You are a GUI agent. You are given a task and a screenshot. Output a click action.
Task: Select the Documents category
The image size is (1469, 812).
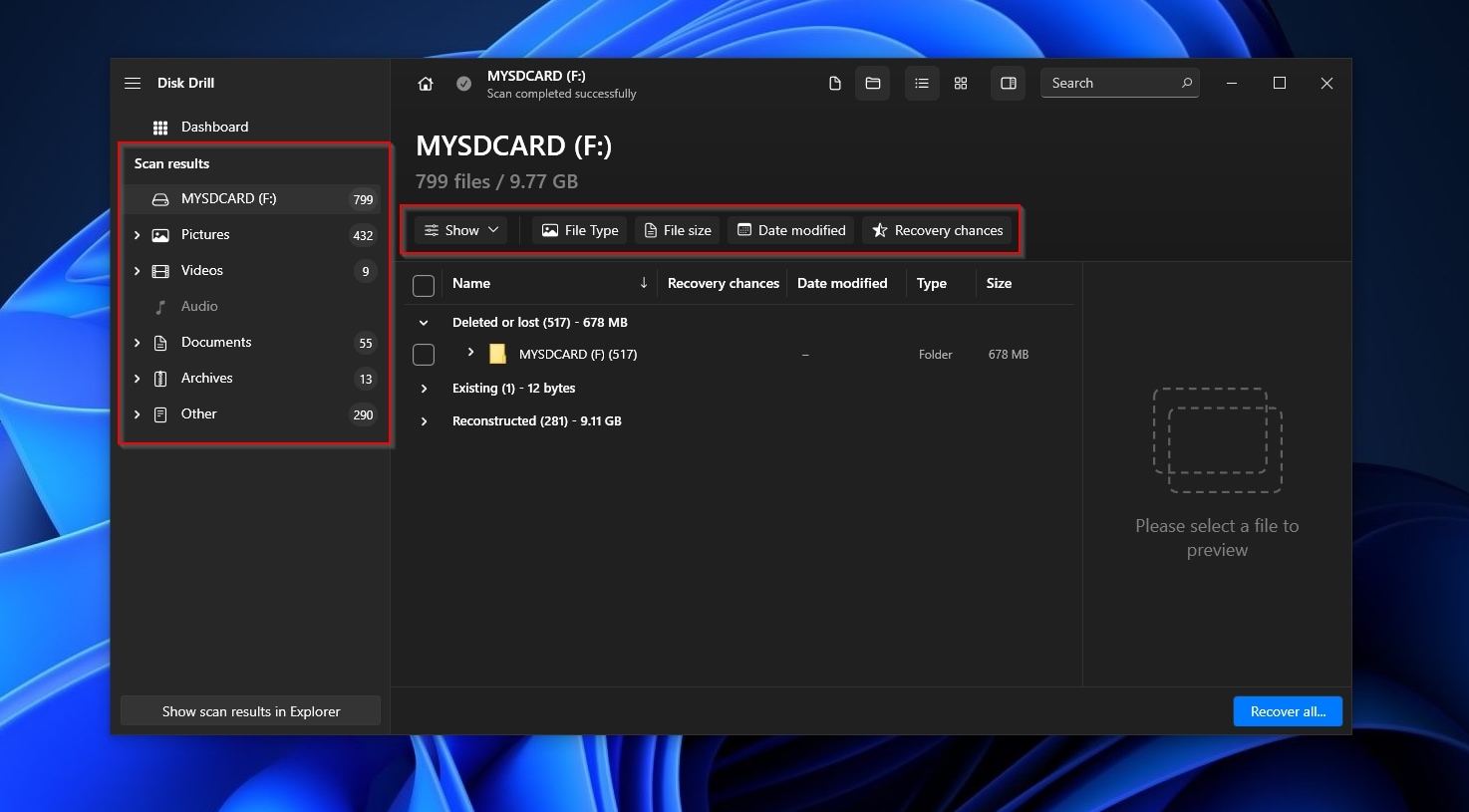[x=216, y=343]
